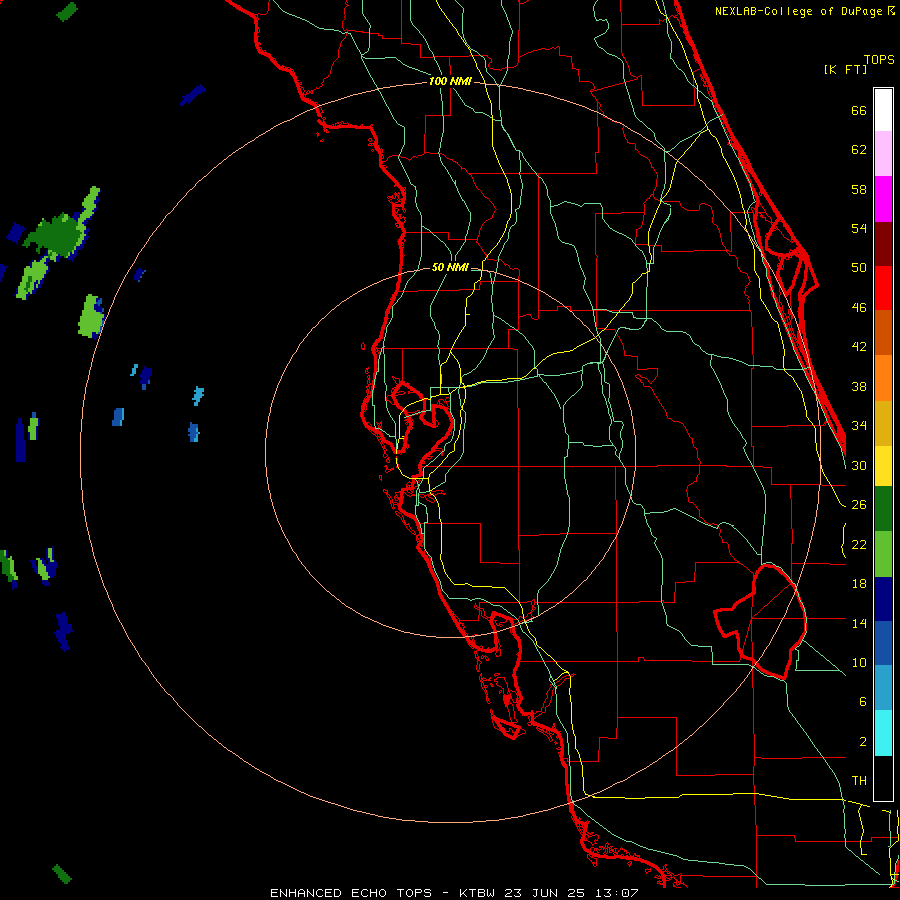Pick the bright red legend swatch
900x900 pixels.
coord(883,288)
